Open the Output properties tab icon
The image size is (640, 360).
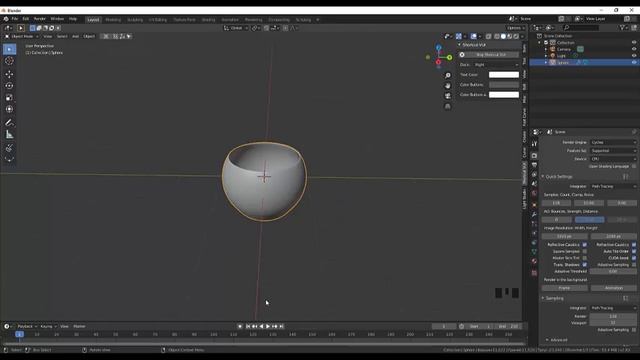(534, 165)
